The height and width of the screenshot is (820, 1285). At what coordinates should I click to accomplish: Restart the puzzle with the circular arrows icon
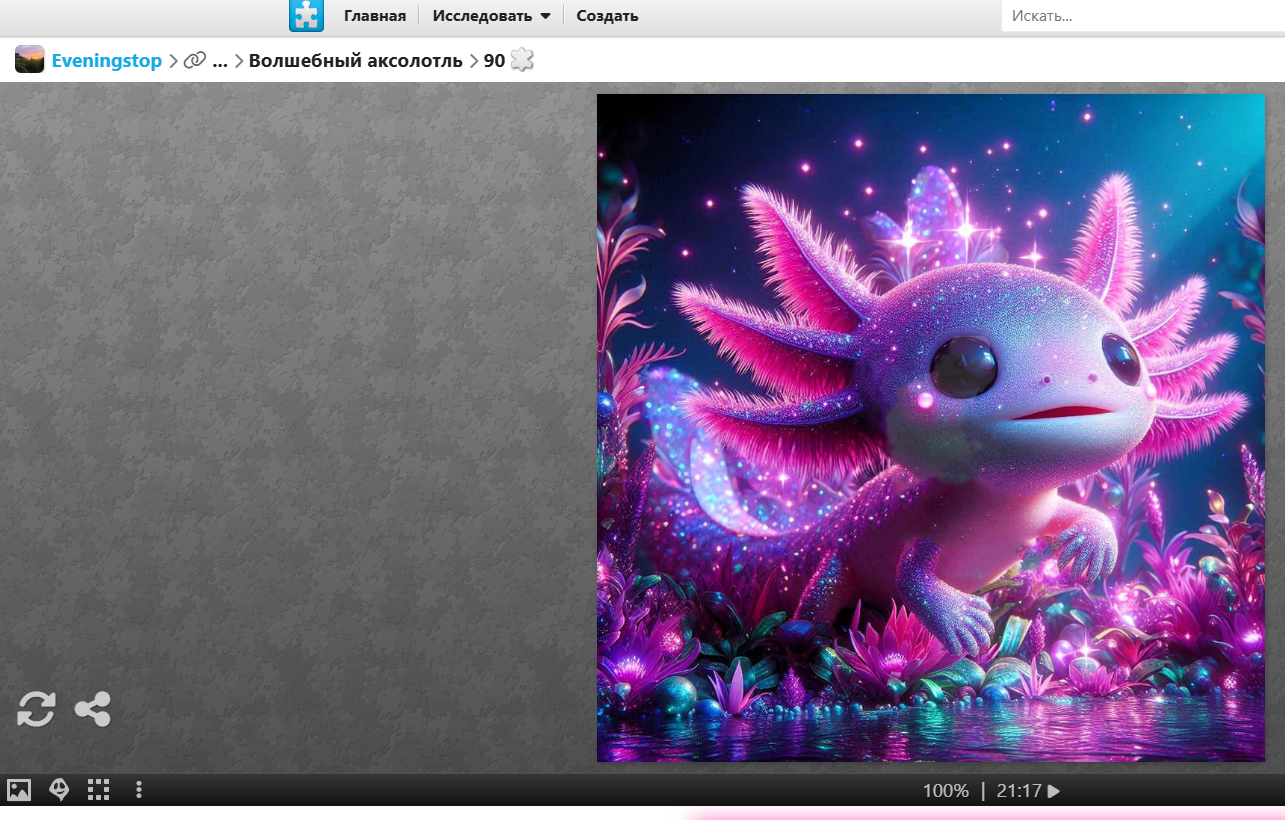click(x=36, y=709)
